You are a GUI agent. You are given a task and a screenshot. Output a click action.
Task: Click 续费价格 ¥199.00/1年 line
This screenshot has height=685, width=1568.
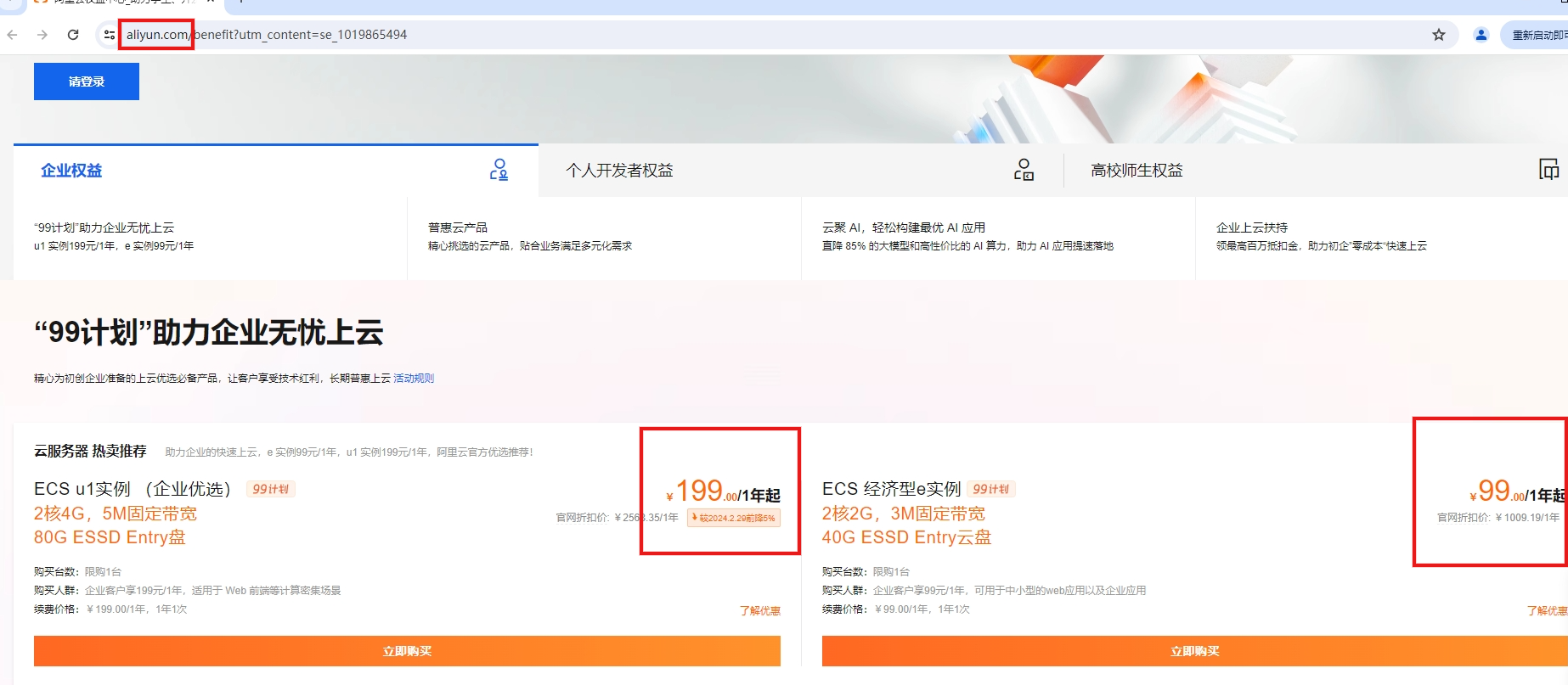click(x=110, y=609)
